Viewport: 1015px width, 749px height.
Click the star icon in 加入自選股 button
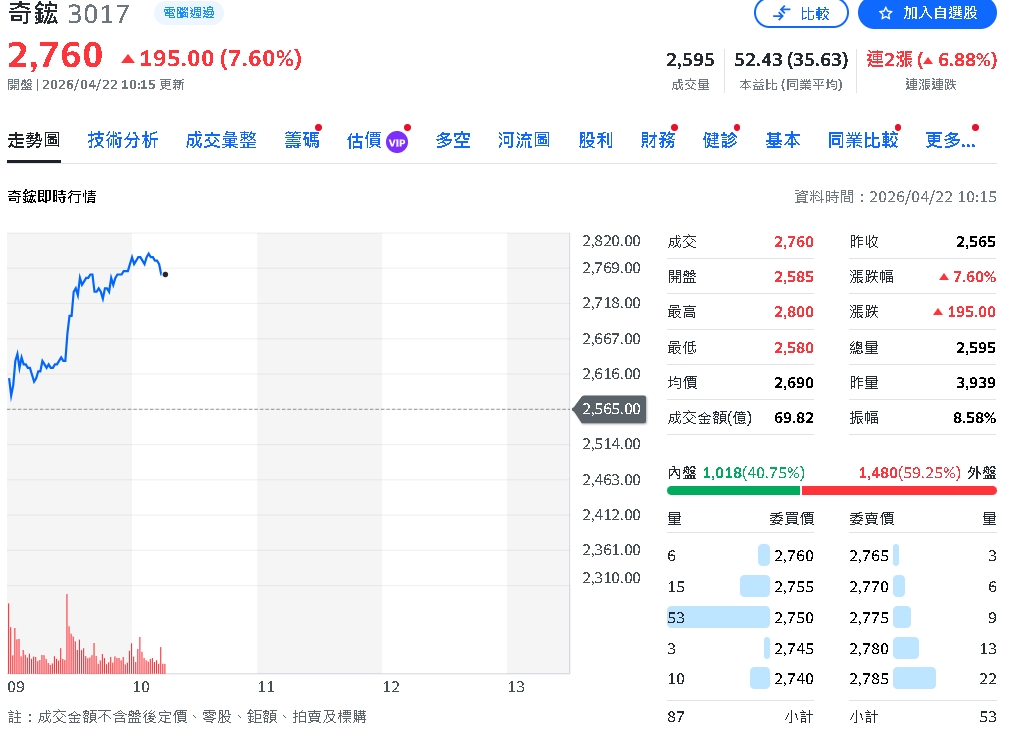(885, 14)
